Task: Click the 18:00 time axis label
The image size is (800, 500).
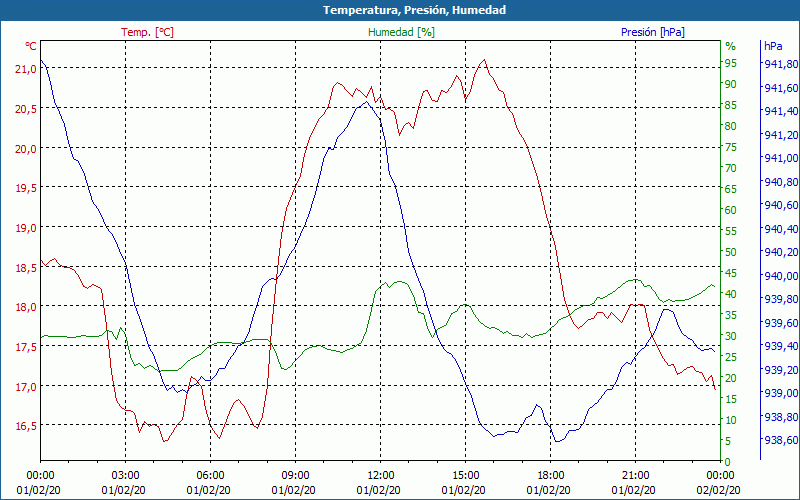Action: click(x=550, y=477)
